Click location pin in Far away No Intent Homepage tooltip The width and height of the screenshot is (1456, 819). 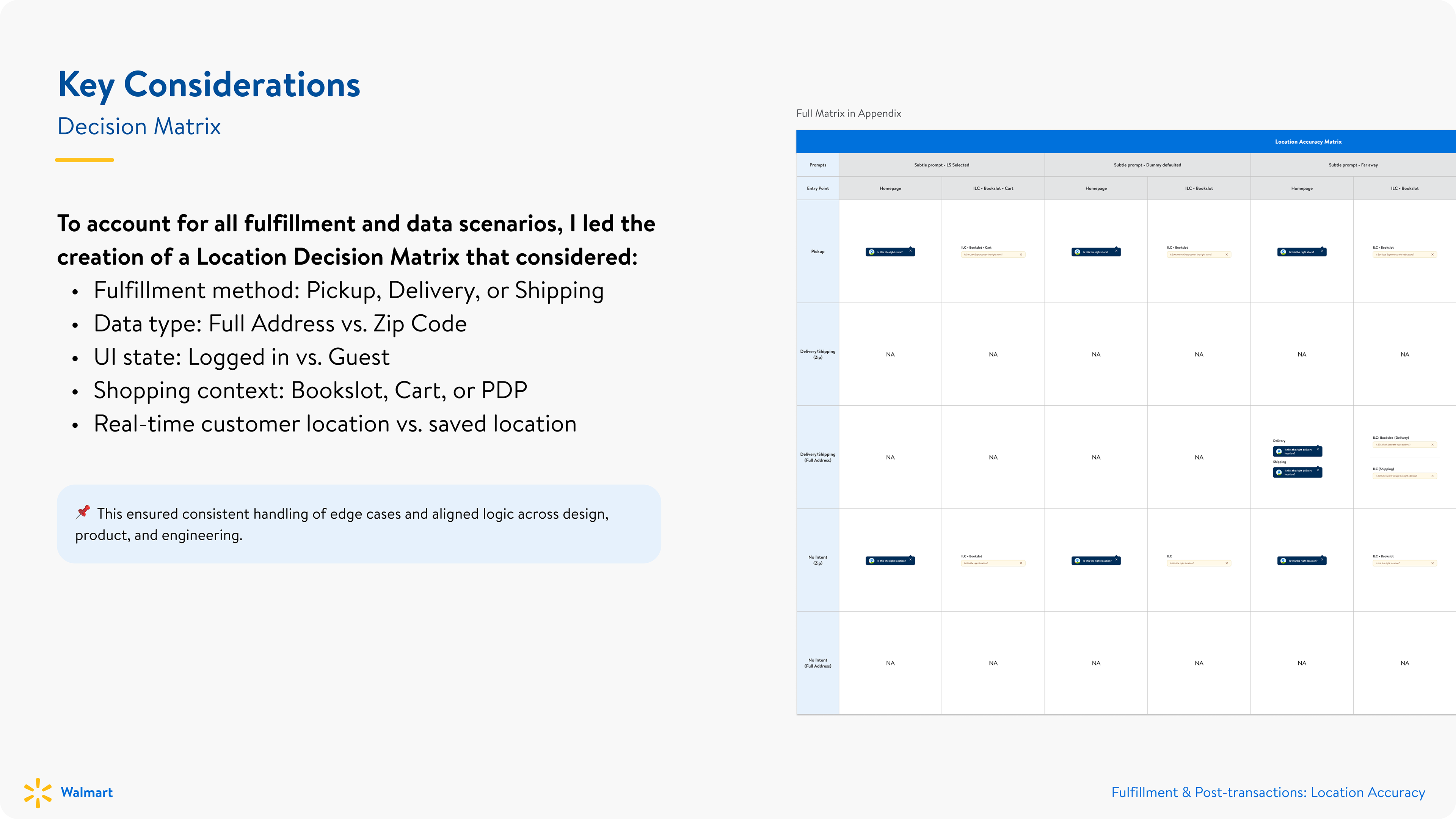coord(1283,561)
